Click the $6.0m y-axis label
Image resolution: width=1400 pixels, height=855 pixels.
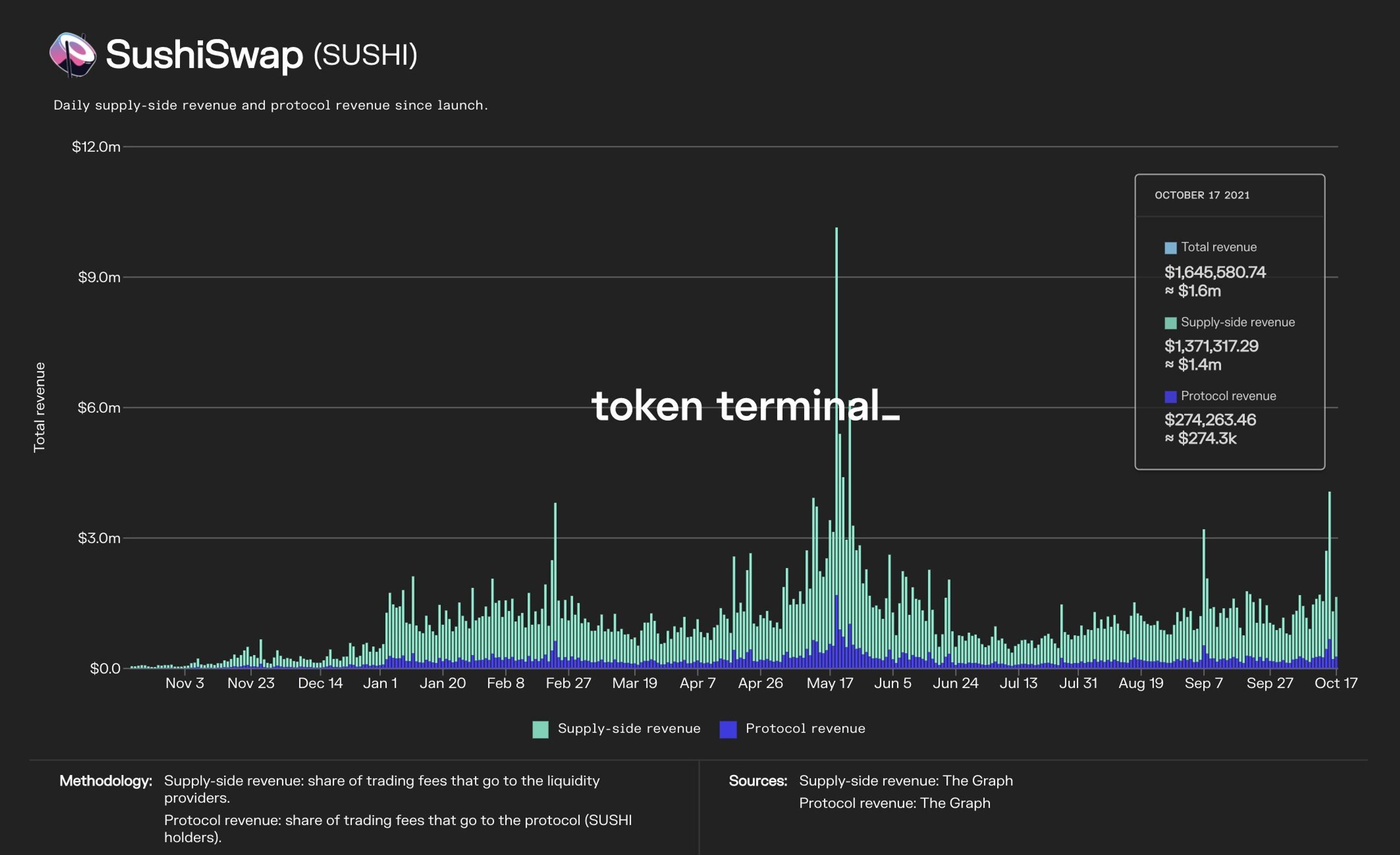99,407
